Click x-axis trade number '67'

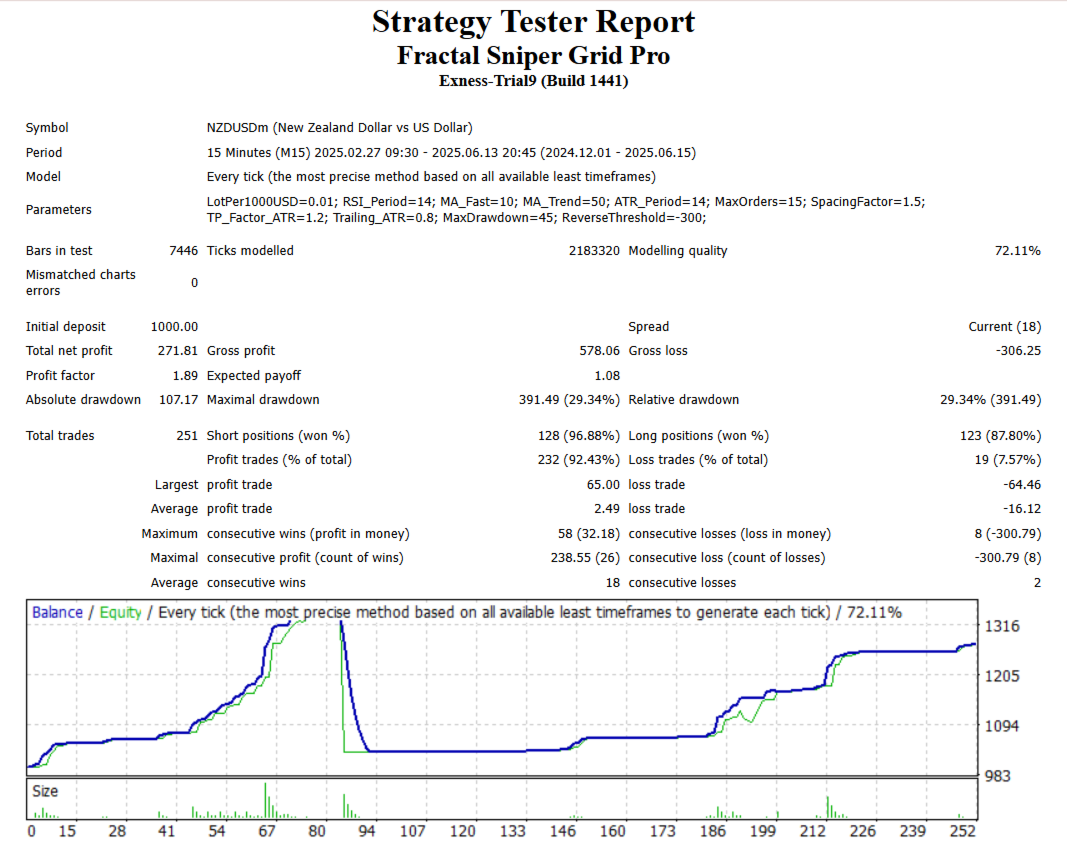point(267,831)
